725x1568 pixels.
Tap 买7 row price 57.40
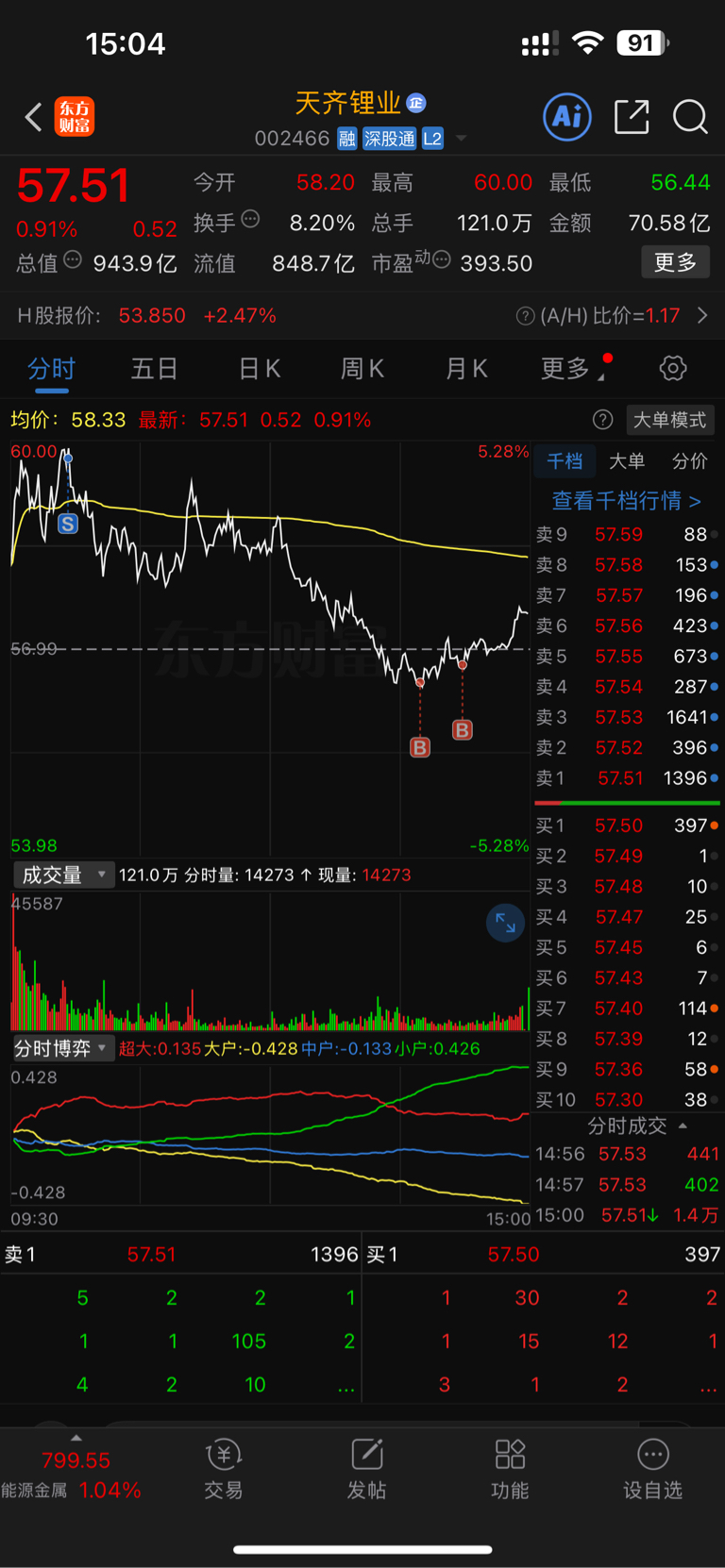click(x=618, y=1009)
